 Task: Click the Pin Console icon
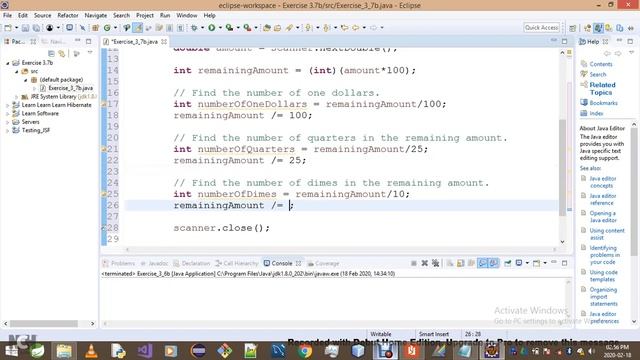click(x=507, y=263)
